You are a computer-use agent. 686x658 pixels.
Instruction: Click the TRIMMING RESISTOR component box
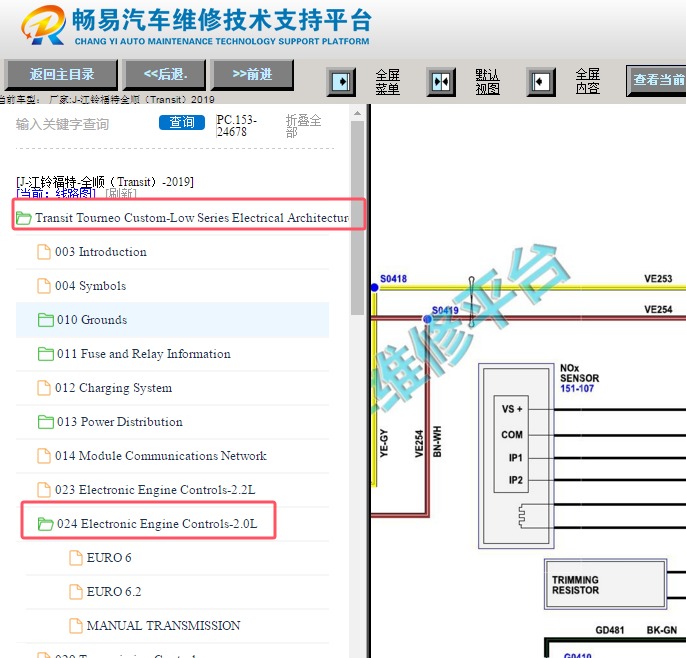tap(606, 584)
